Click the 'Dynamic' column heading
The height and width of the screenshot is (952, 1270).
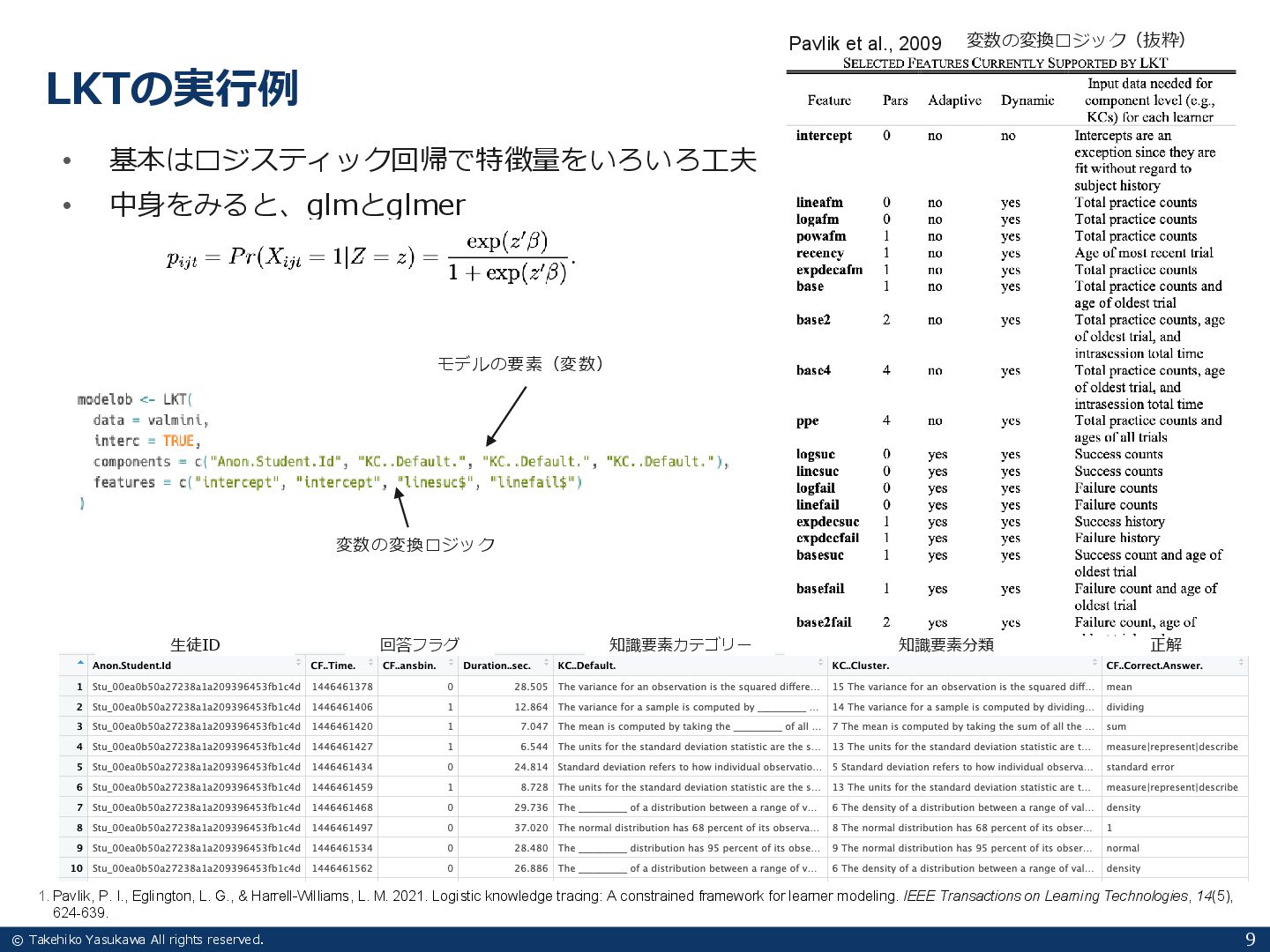pyautogui.click(x=1027, y=100)
